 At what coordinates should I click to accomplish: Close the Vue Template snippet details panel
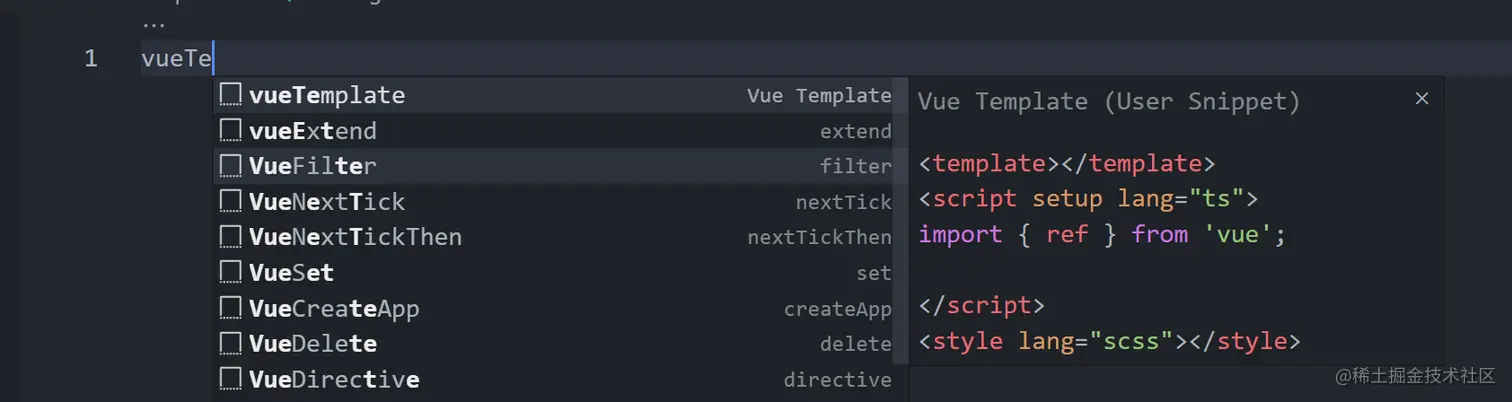click(1422, 98)
